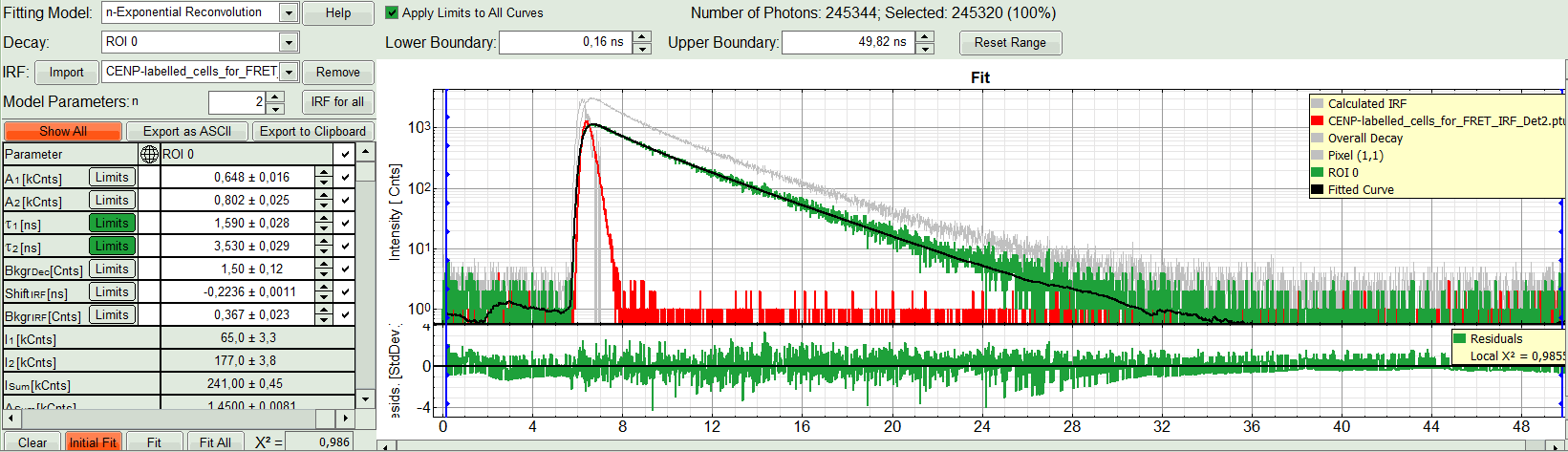Image resolution: width=1568 pixels, height=452 pixels.
Task: Click the Lower Boundary input field
Action: 565,42
